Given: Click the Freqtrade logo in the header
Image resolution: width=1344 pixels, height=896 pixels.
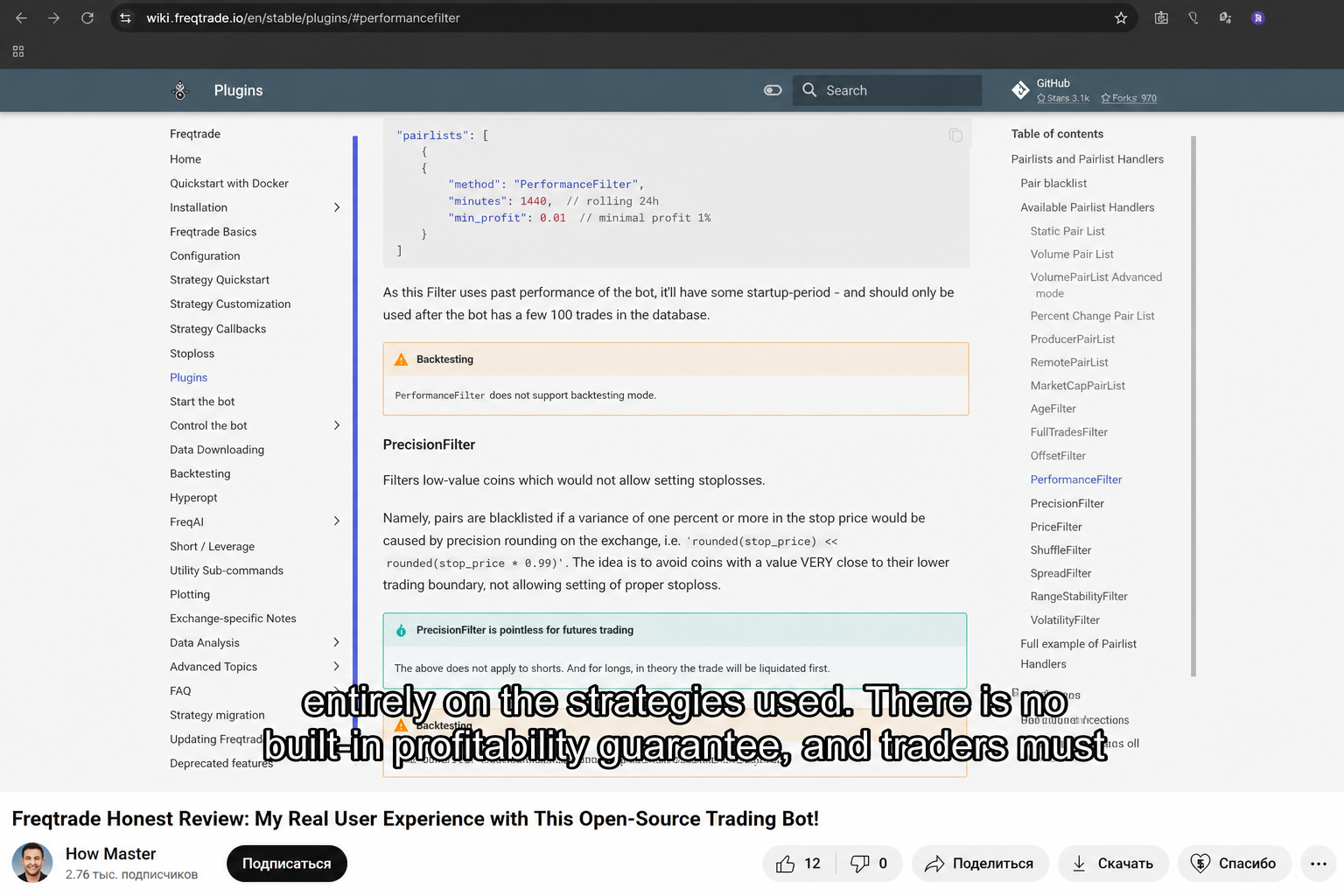Looking at the screenshot, I should tap(180, 90).
